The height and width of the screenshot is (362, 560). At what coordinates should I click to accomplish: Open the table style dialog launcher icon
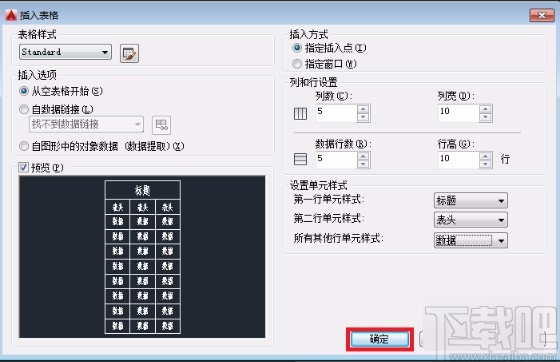click(x=129, y=54)
